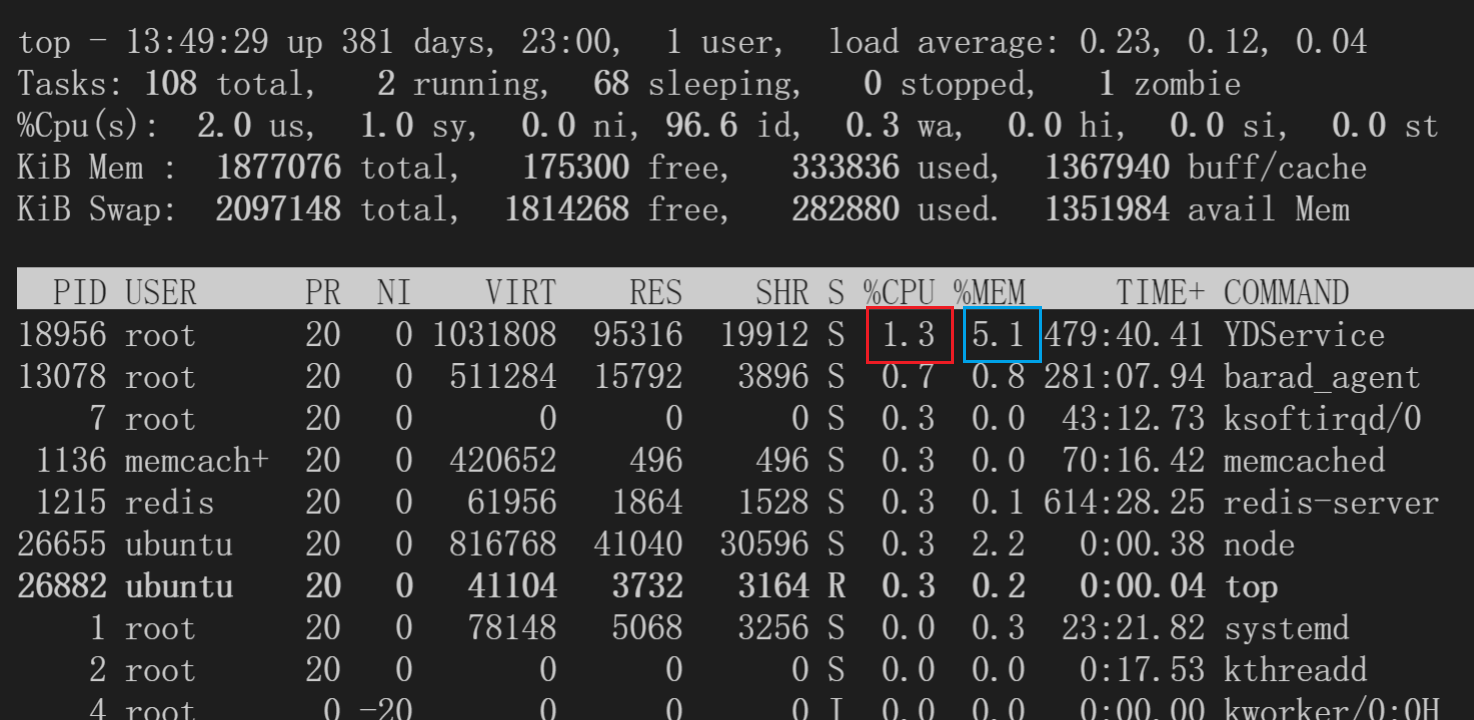Screen dimensions: 1474x720
Task: Select the redis user name
Action: click(170, 503)
